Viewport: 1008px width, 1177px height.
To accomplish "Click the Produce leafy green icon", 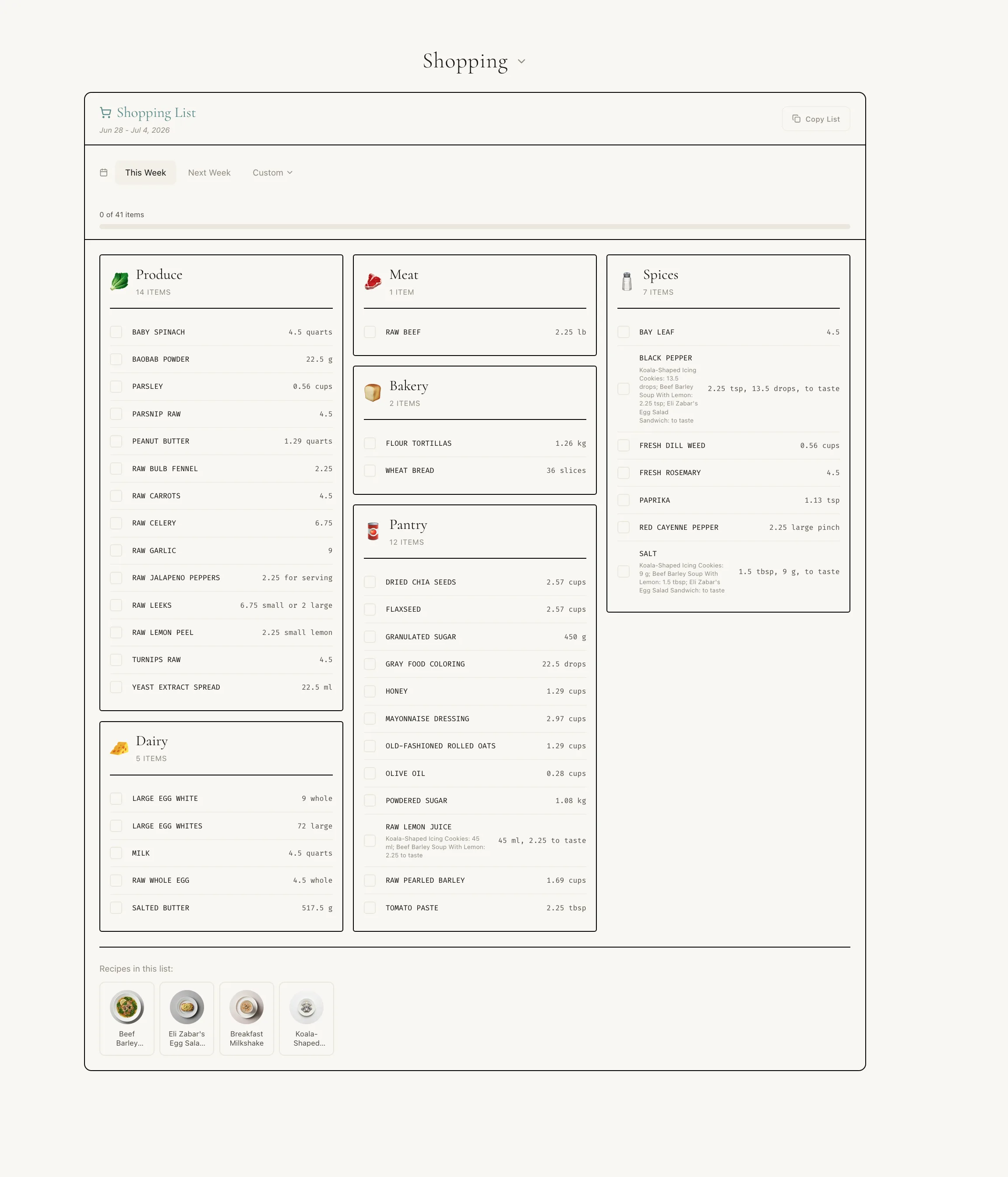I will click(x=120, y=281).
